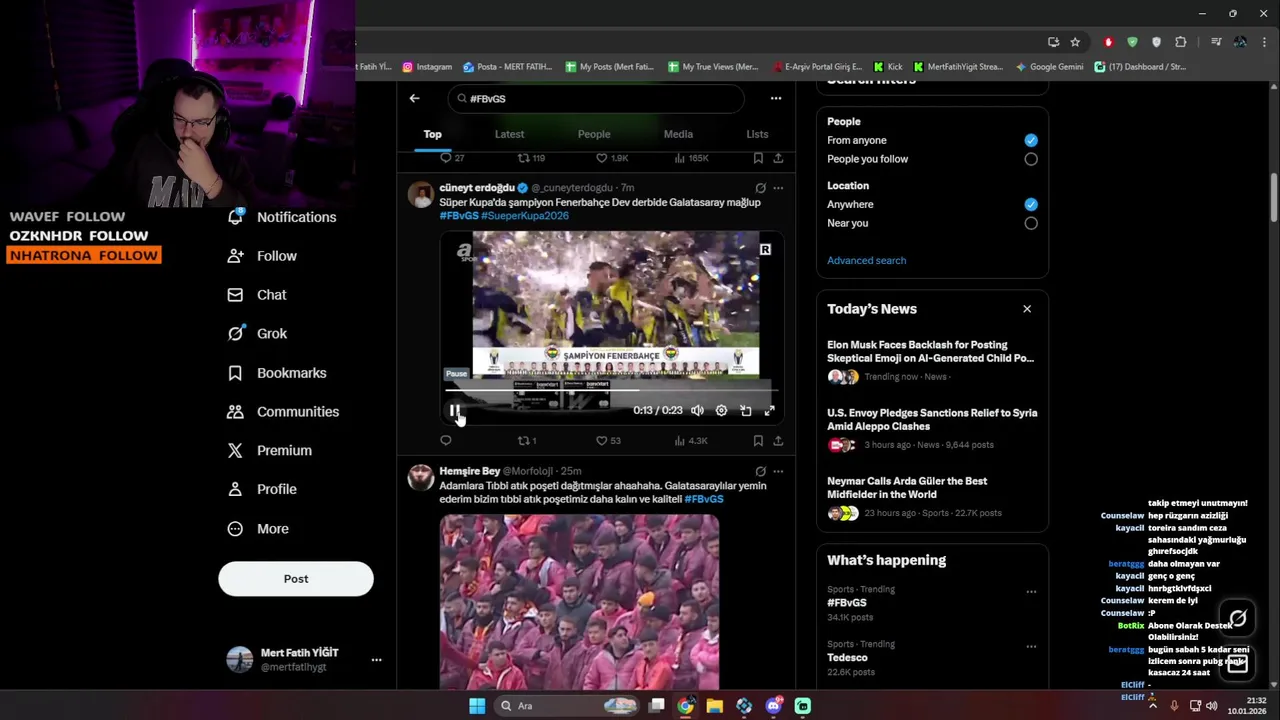
Task: Open more options for Tedesco trend
Action: coord(1031,647)
